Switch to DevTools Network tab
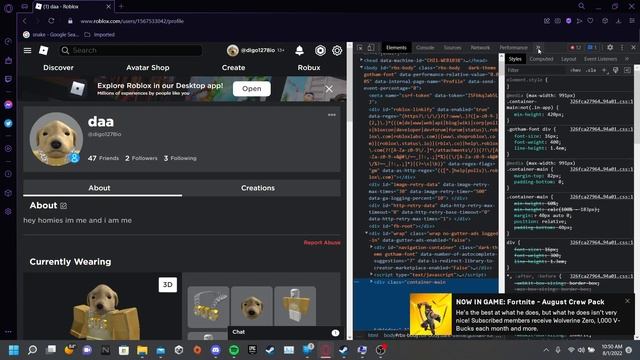640x360 pixels. (x=480, y=48)
